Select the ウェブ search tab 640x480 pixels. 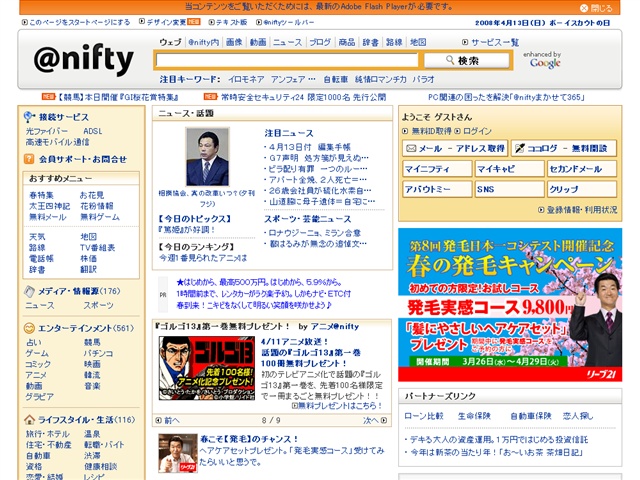pyautogui.click(x=170, y=42)
